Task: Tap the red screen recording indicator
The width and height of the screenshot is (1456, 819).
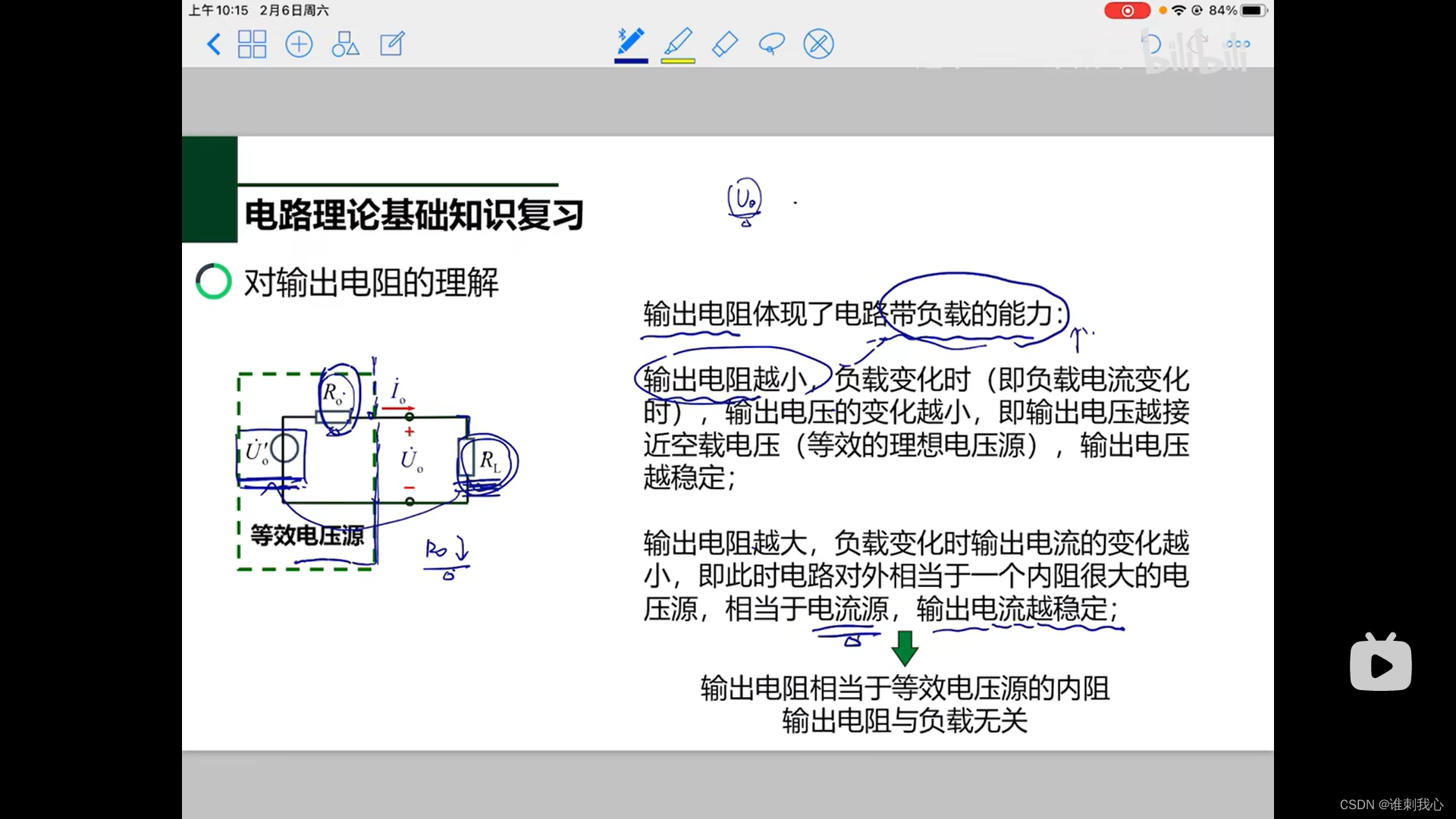Action: pyautogui.click(x=1127, y=11)
